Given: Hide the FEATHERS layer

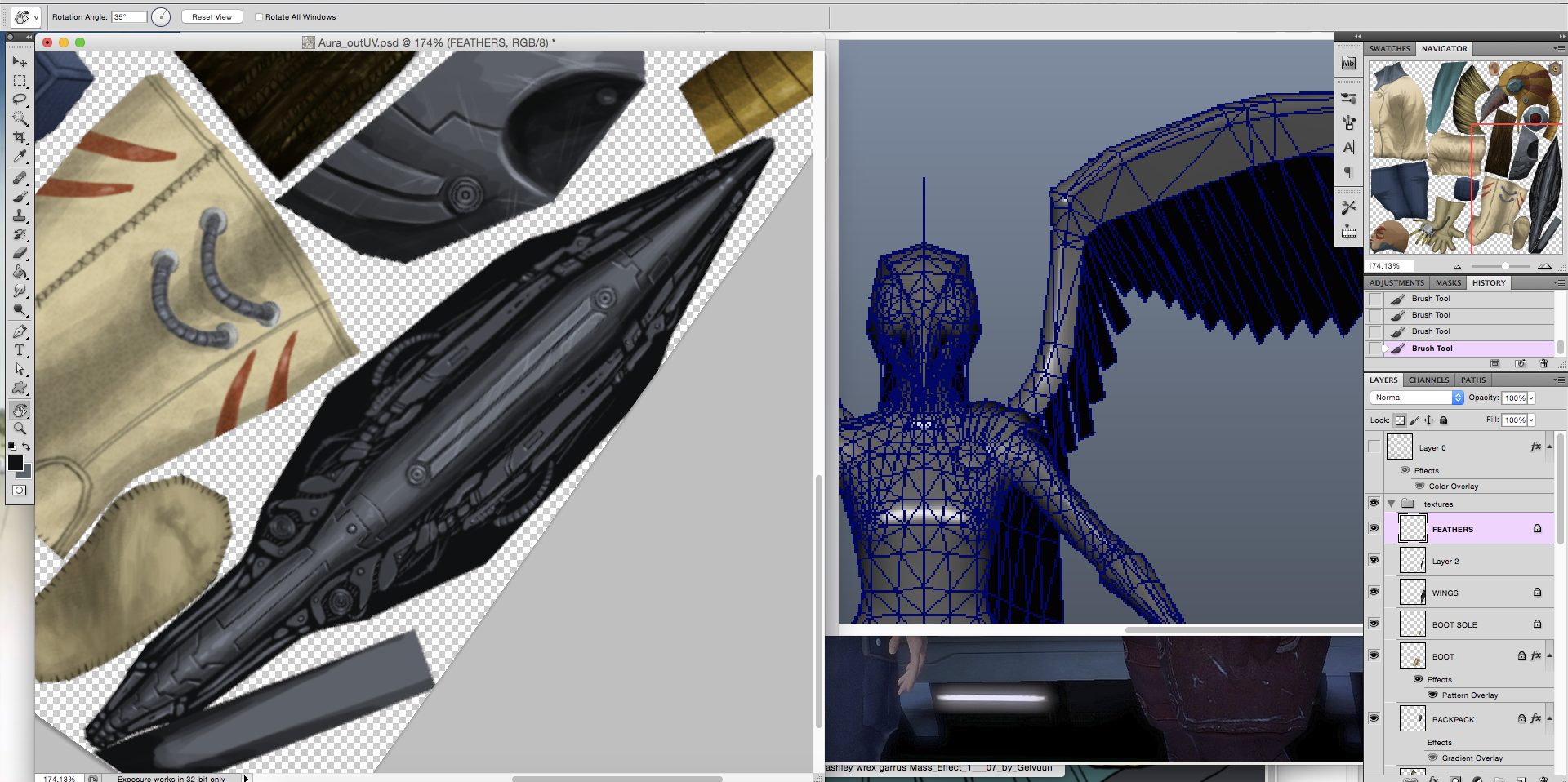Looking at the screenshot, I should [x=1374, y=528].
